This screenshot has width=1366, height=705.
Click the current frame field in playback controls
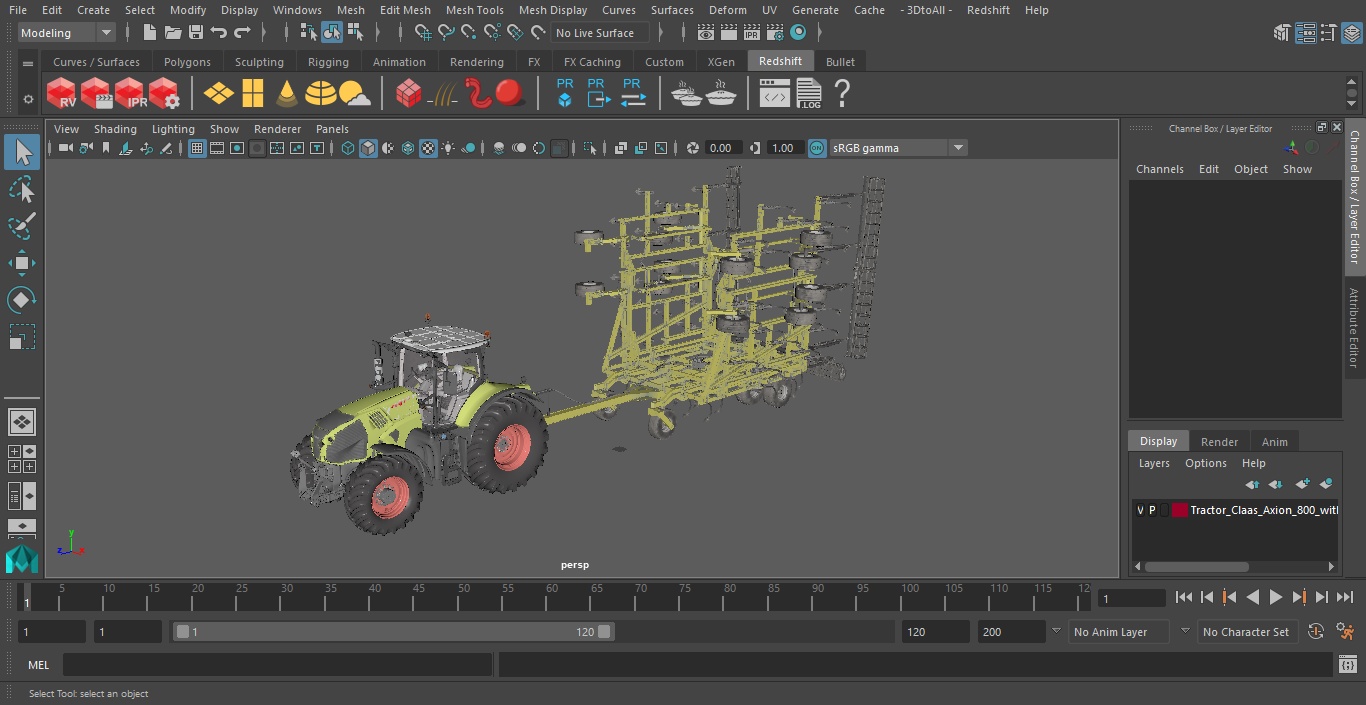pyautogui.click(x=1131, y=598)
